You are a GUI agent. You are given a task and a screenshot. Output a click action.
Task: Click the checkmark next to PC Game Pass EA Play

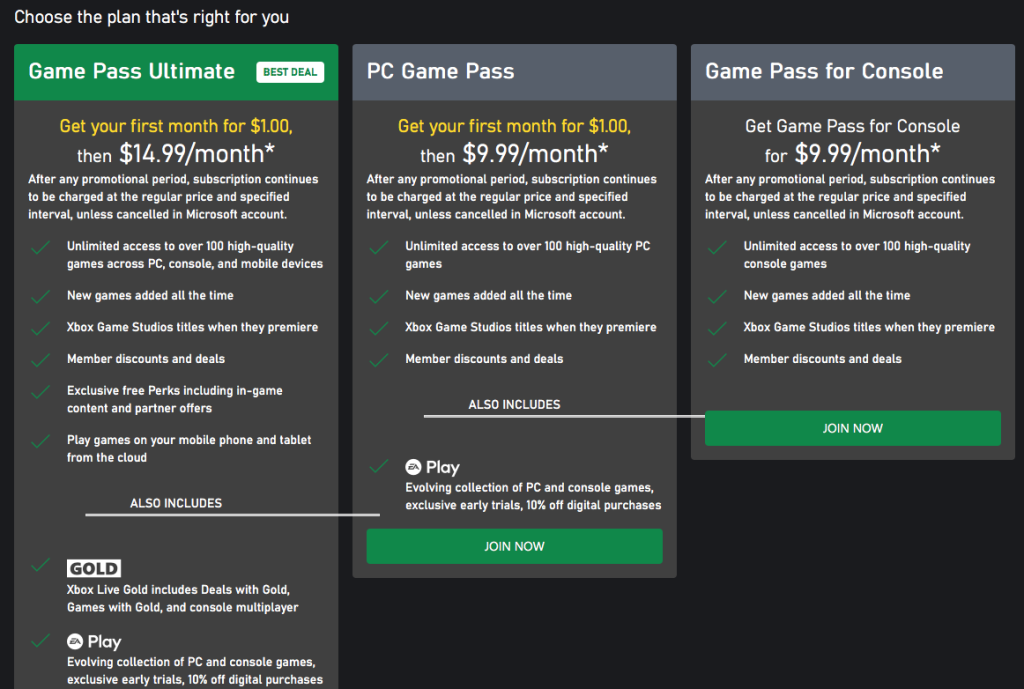tap(379, 466)
